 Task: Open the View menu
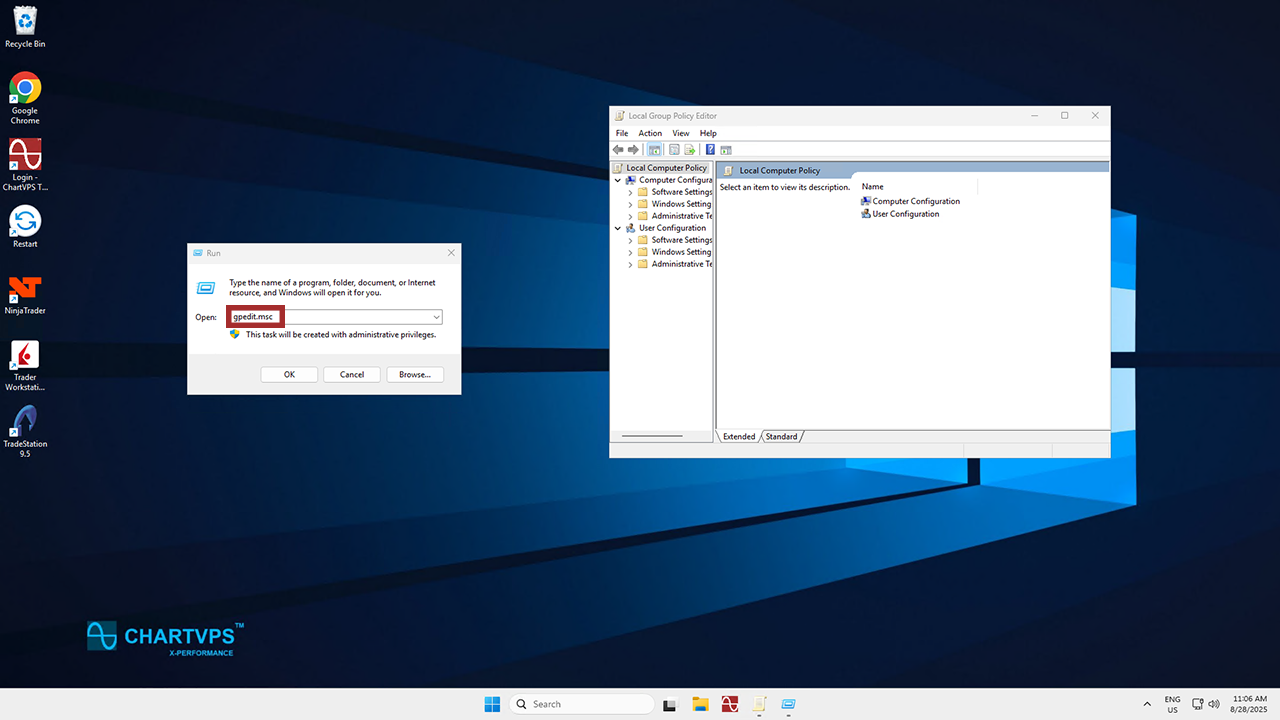tap(681, 133)
